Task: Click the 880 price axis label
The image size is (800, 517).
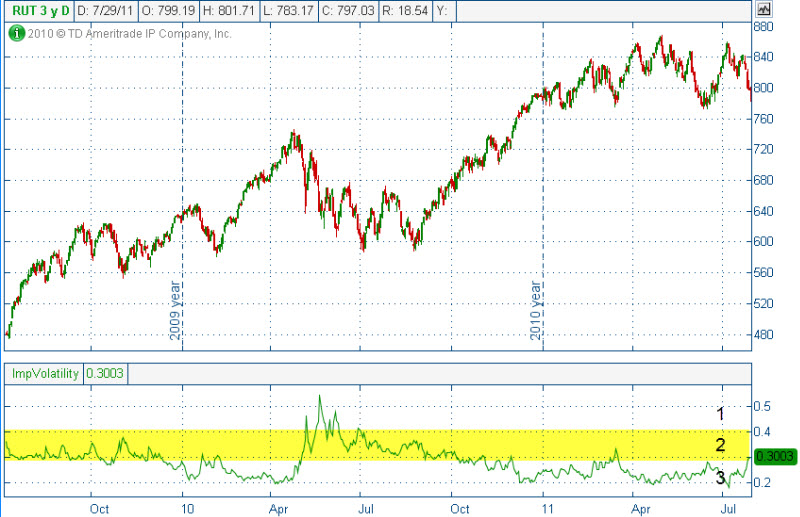Action: coord(764,27)
